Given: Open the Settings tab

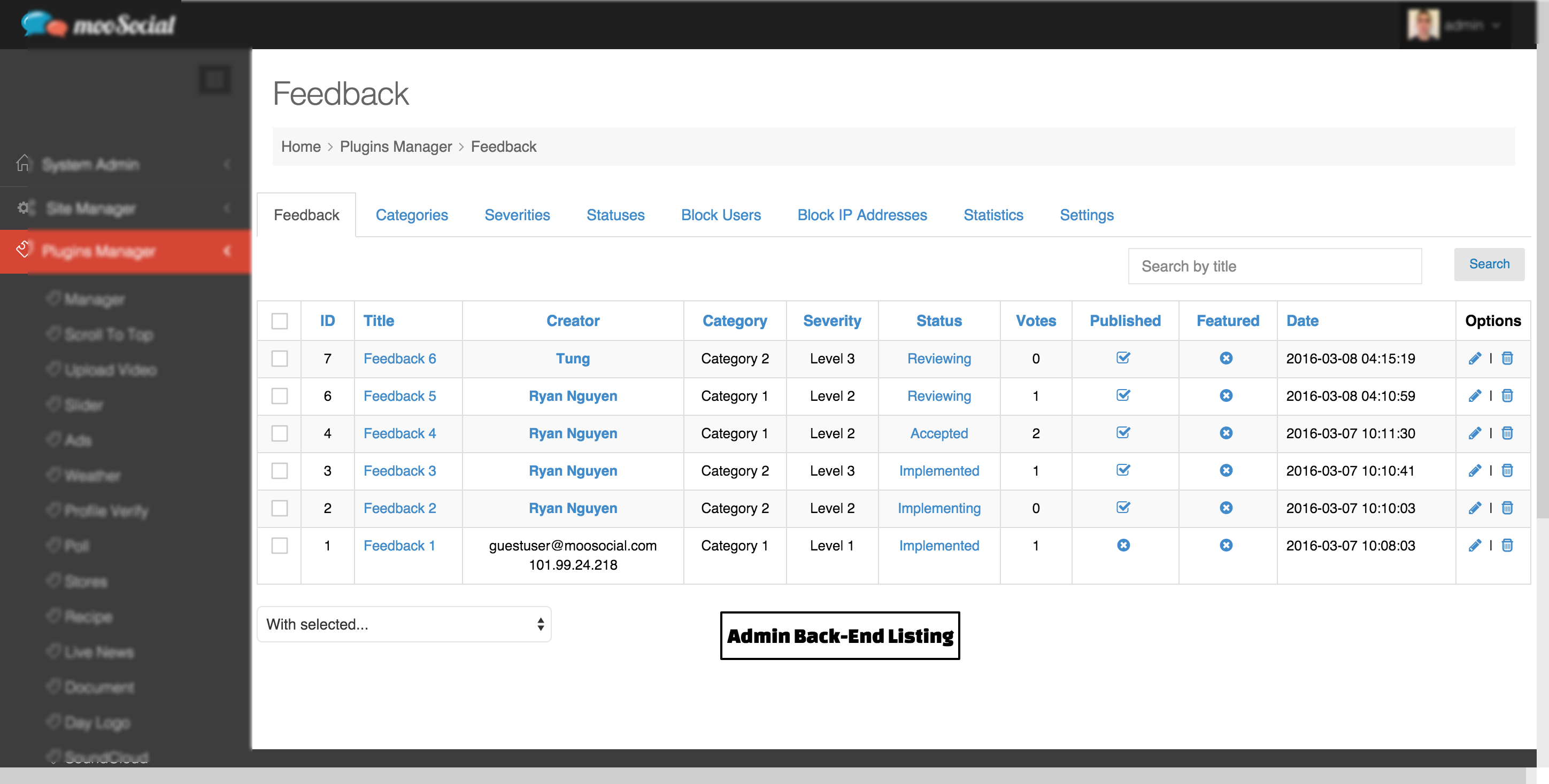Looking at the screenshot, I should [x=1086, y=215].
